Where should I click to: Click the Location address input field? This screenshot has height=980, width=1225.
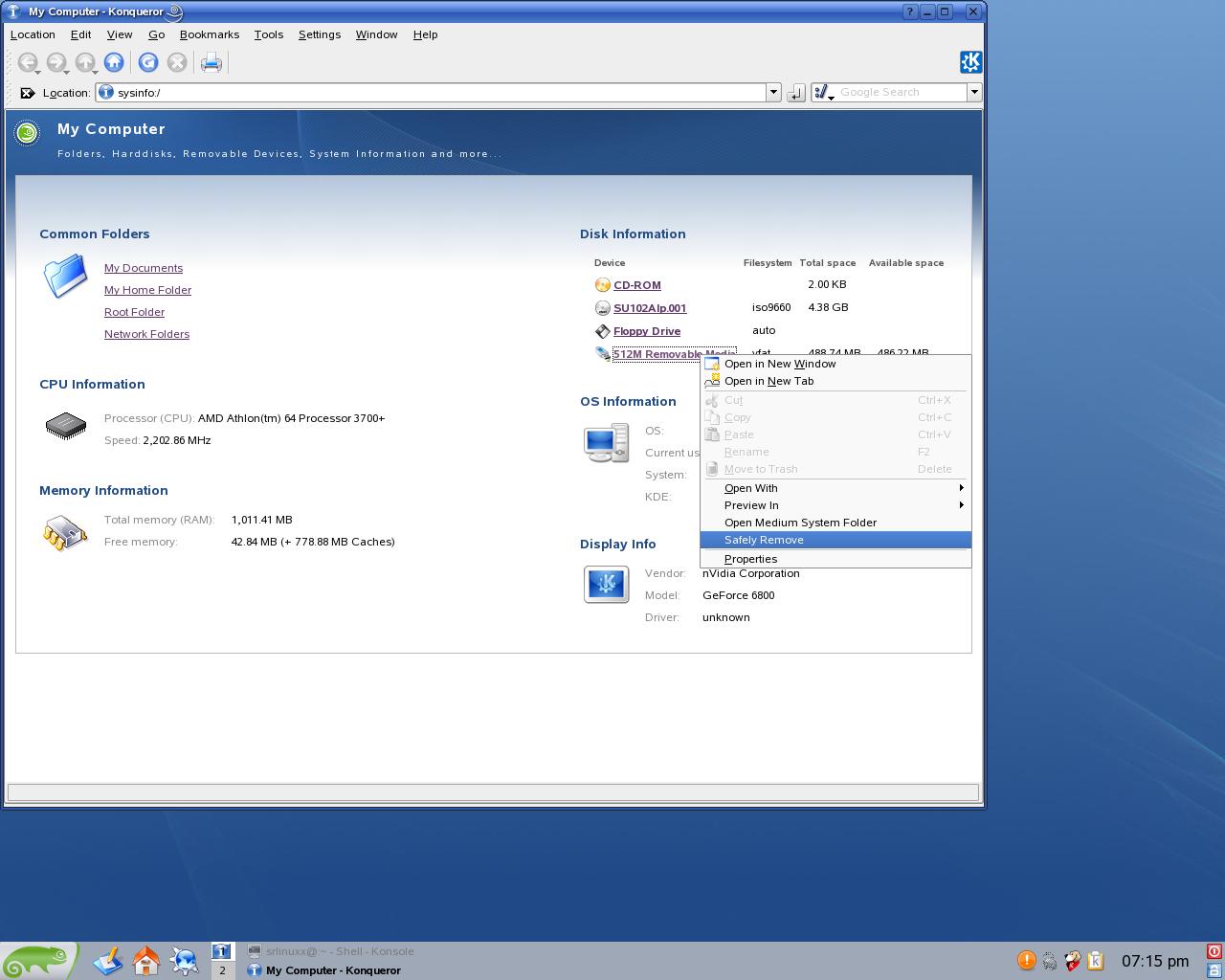point(431,93)
